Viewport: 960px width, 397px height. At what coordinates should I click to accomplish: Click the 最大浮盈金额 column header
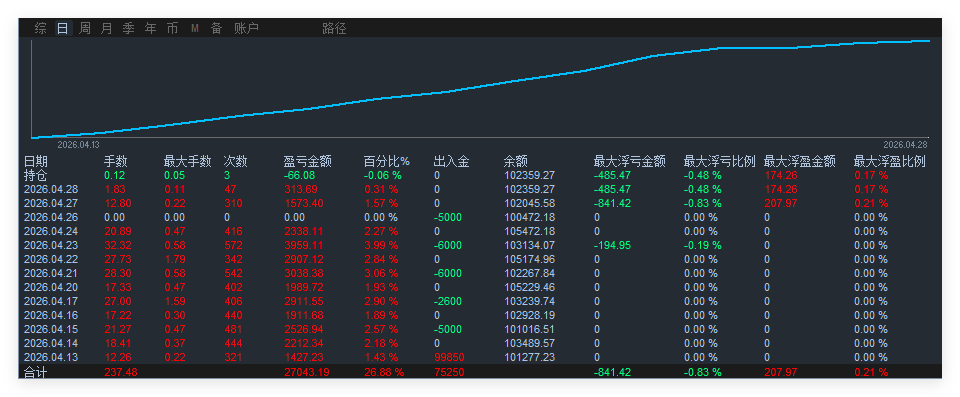(x=800, y=162)
